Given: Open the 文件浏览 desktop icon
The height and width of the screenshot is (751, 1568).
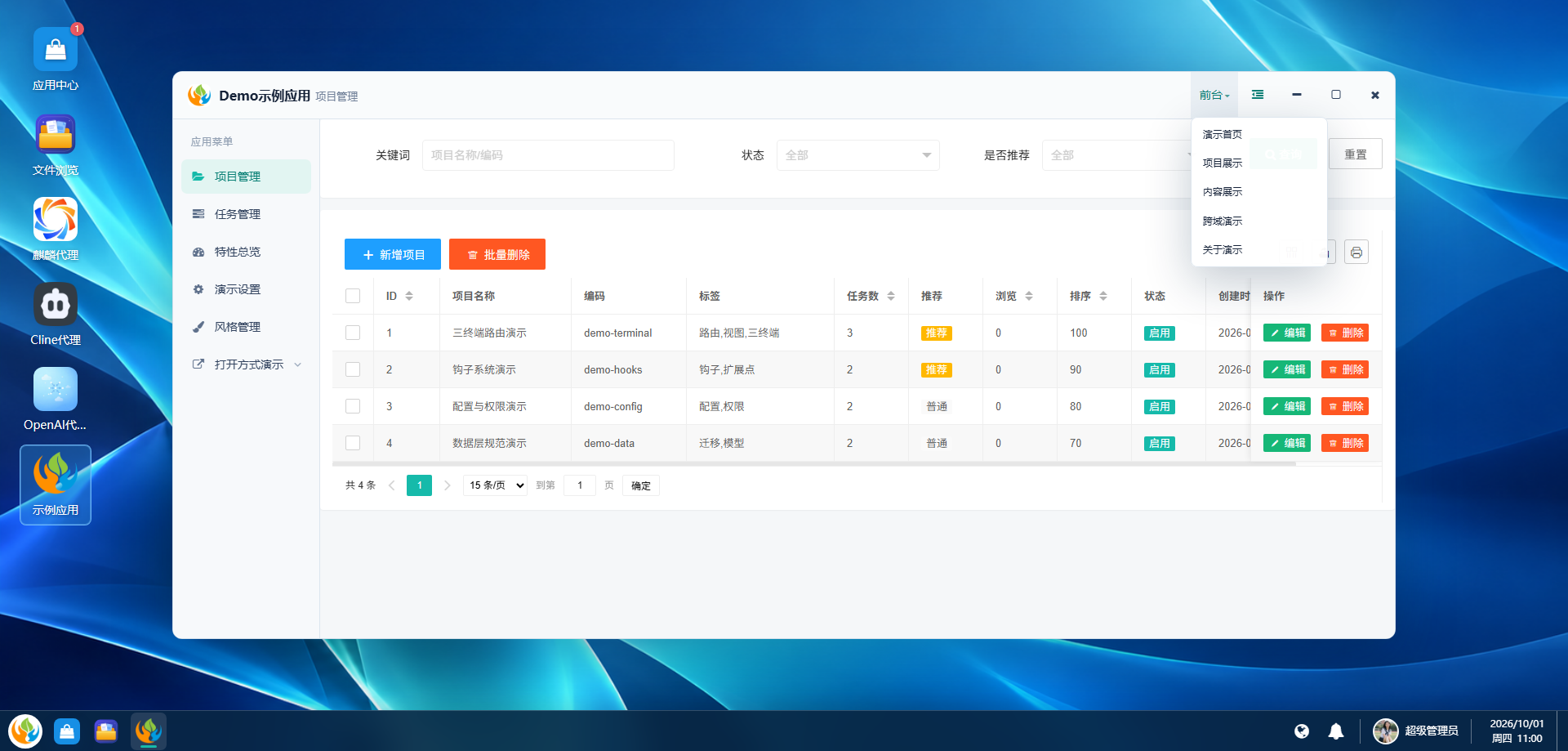Looking at the screenshot, I should 56,145.
